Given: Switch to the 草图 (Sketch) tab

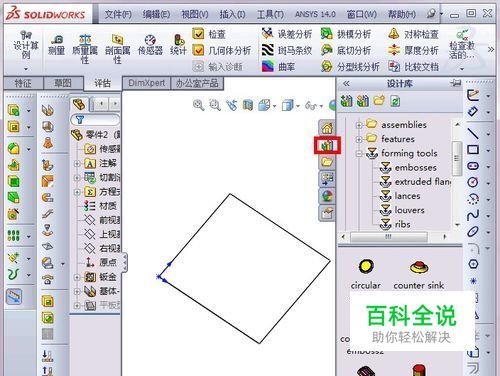Looking at the screenshot, I should point(63,83).
